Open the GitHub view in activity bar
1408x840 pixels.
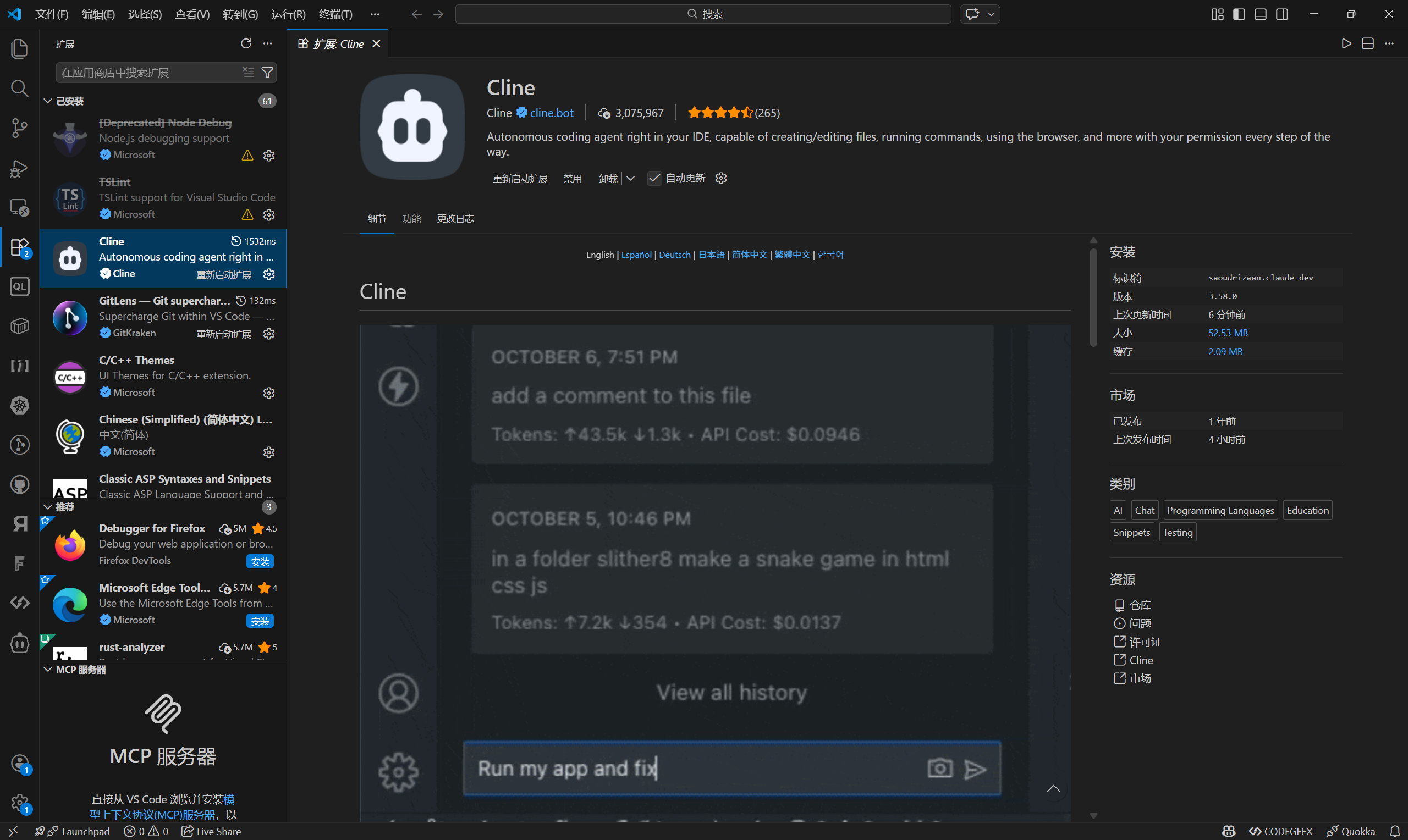(19, 484)
